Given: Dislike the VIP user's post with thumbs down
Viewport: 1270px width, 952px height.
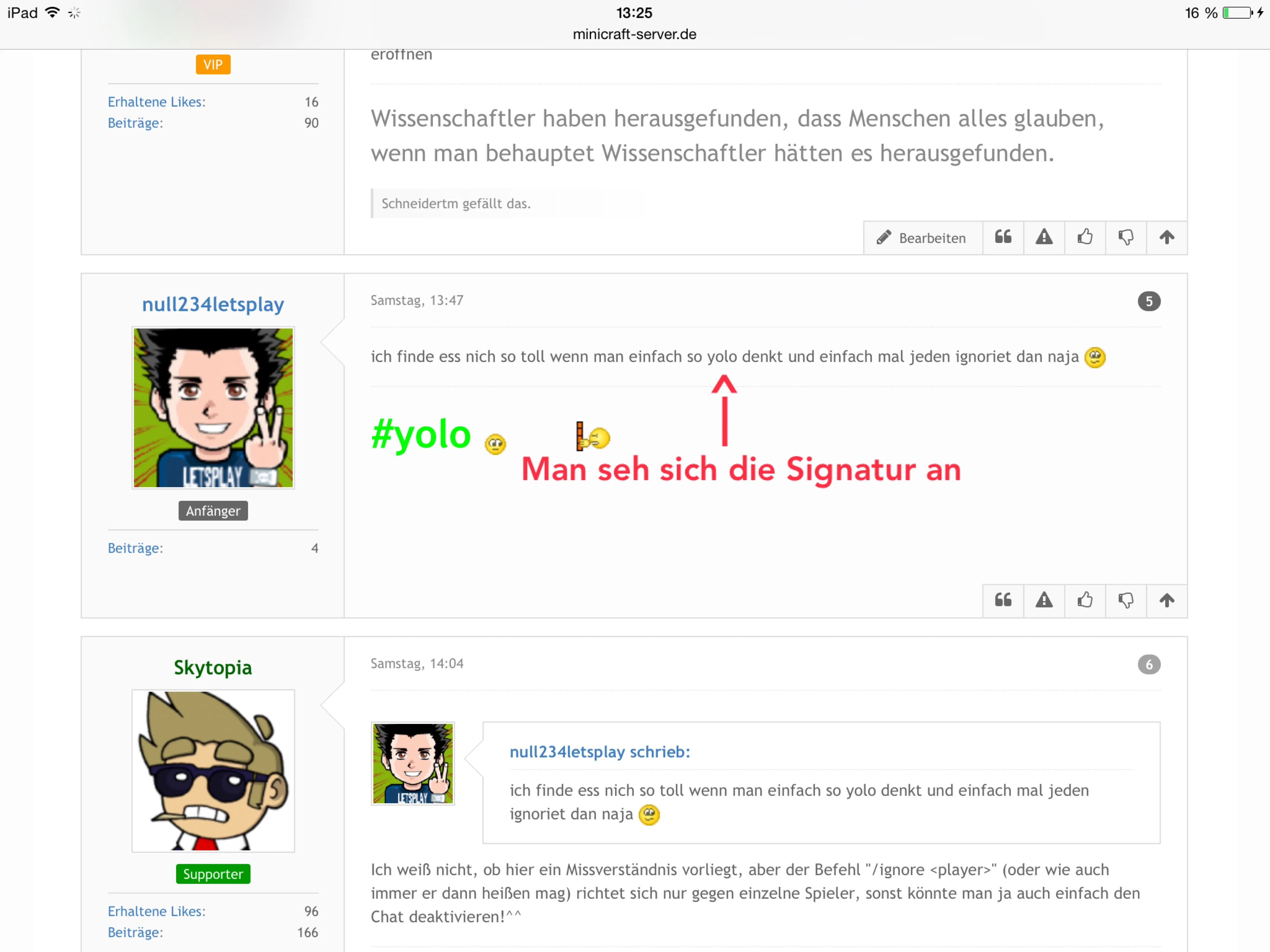Looking at the screenshot, I should (x=1125, y=237).
